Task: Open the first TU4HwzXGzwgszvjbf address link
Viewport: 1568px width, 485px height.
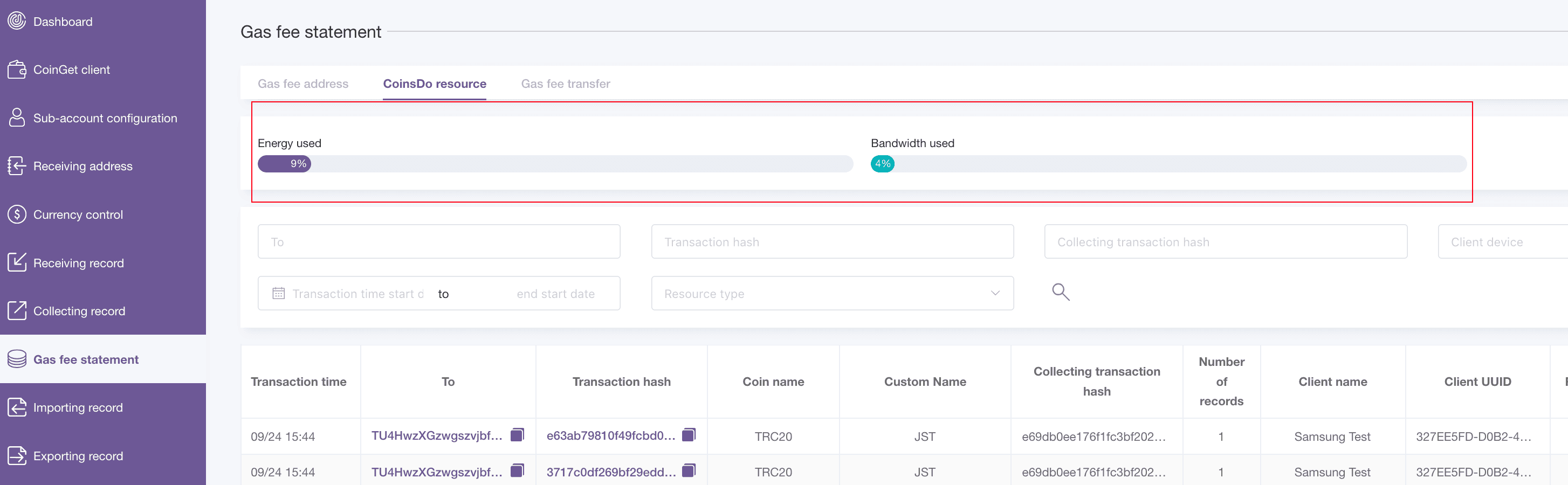Action: pyautogui.click(x=436, y=436)
